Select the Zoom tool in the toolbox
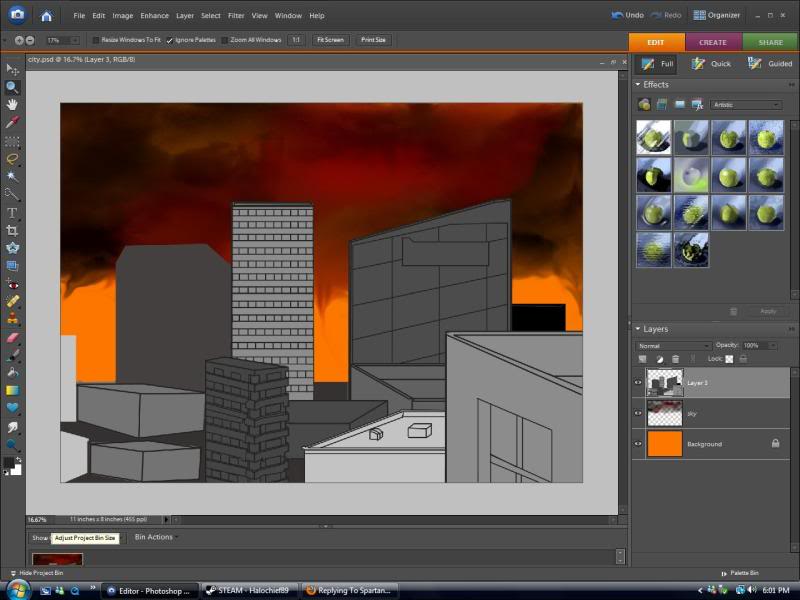The height and width of the screenshot is (600, 800). (x=12, y=87)
